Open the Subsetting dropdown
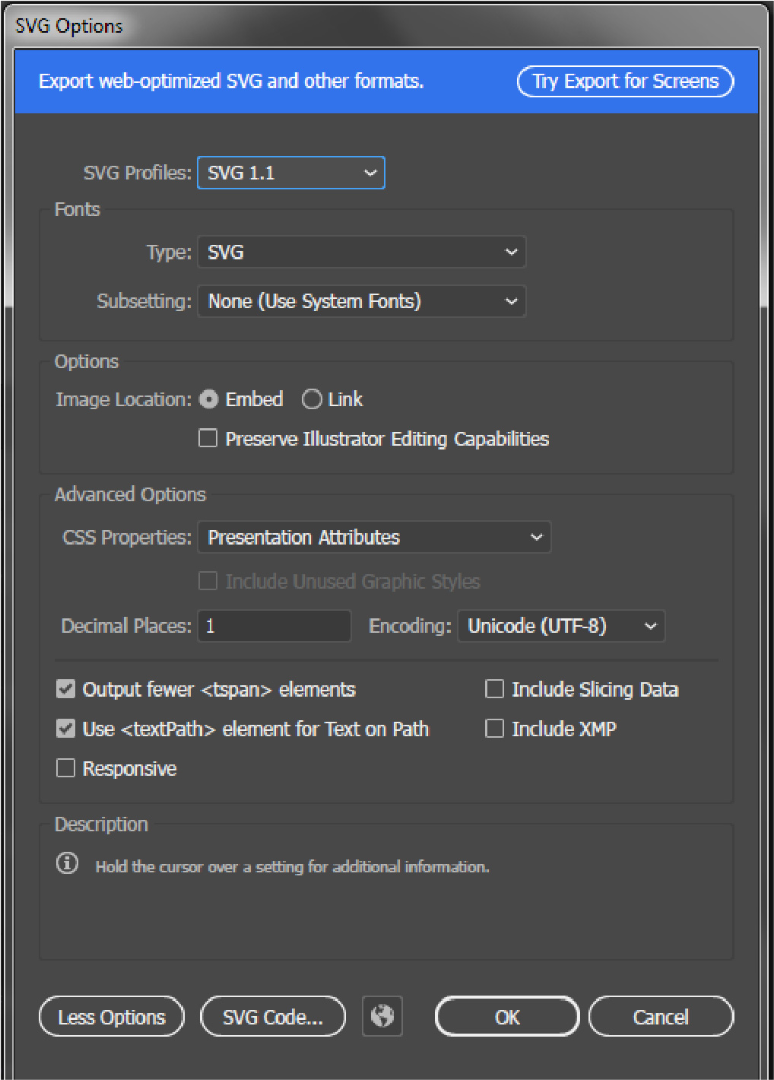This screenshot has height=1080, width=774. pyautogui.click(x=362, y=301)
